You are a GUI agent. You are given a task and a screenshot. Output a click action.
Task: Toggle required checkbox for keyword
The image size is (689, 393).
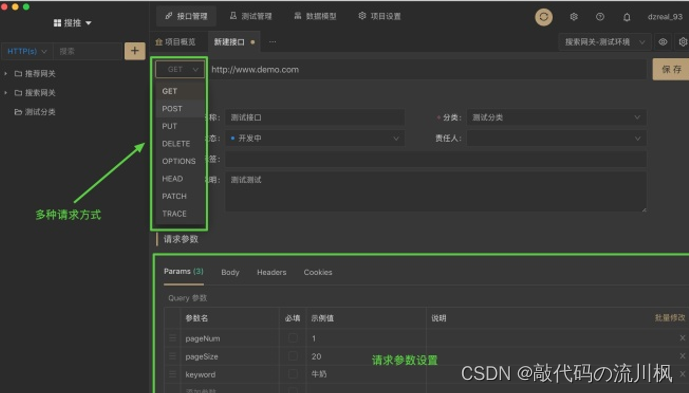(x=293, y=374)
